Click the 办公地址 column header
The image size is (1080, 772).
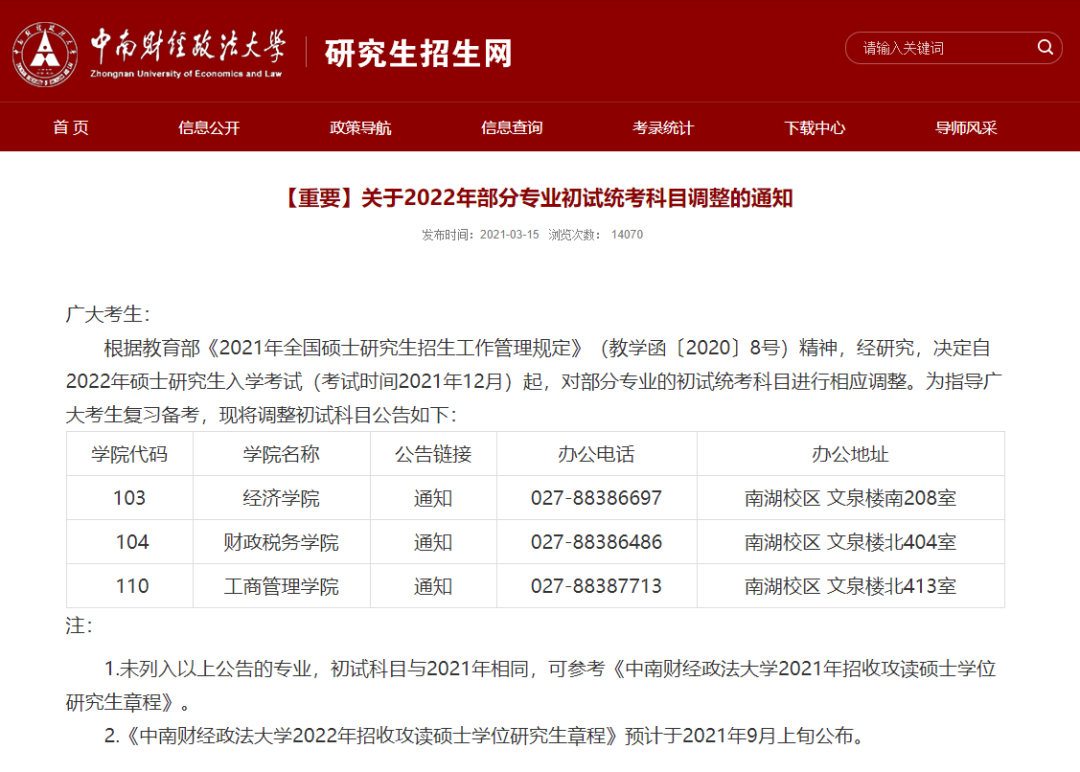850,454
